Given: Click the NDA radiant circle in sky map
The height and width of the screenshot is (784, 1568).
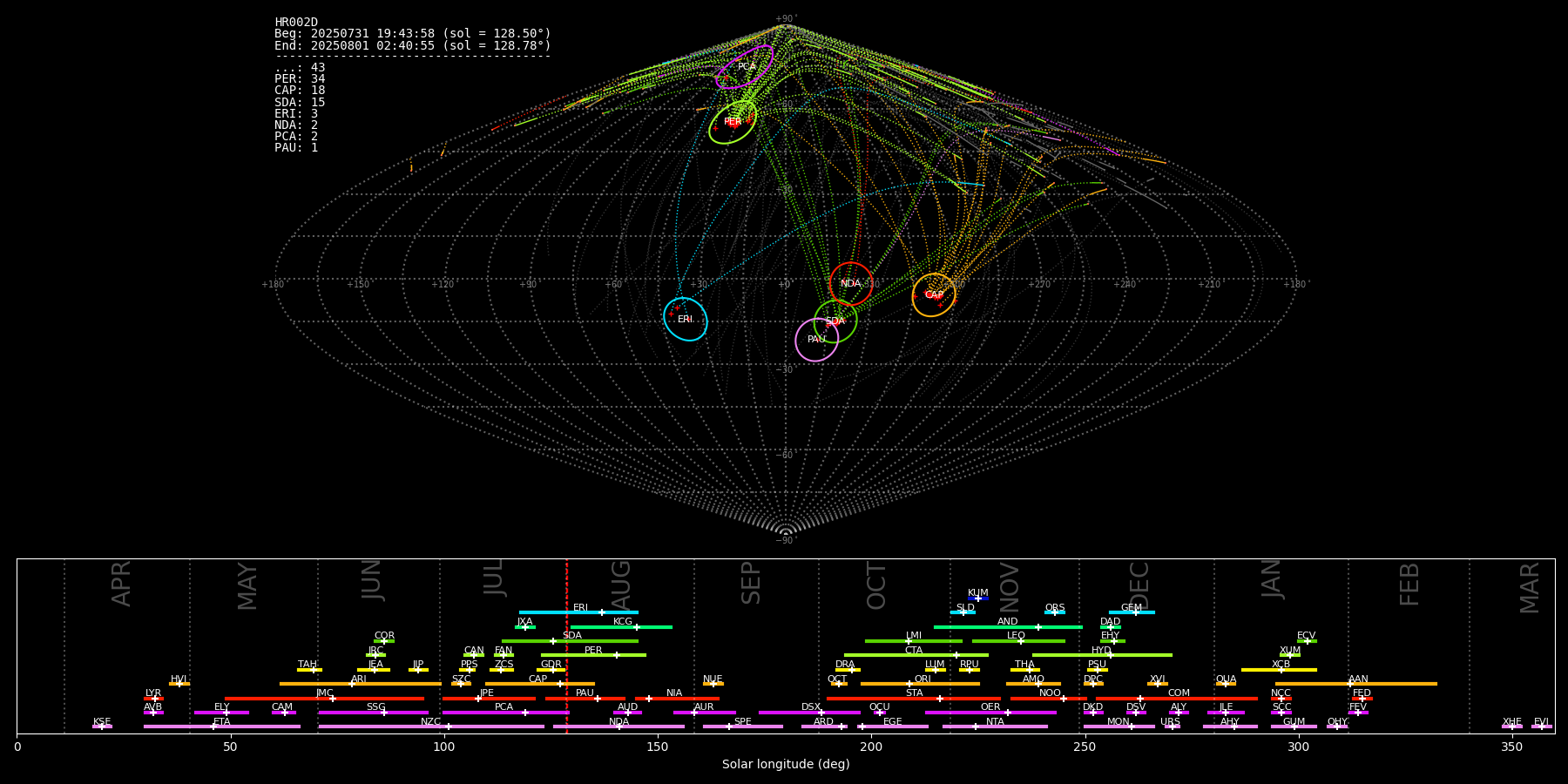Looking at the screenshot, I should click(851, 284).
